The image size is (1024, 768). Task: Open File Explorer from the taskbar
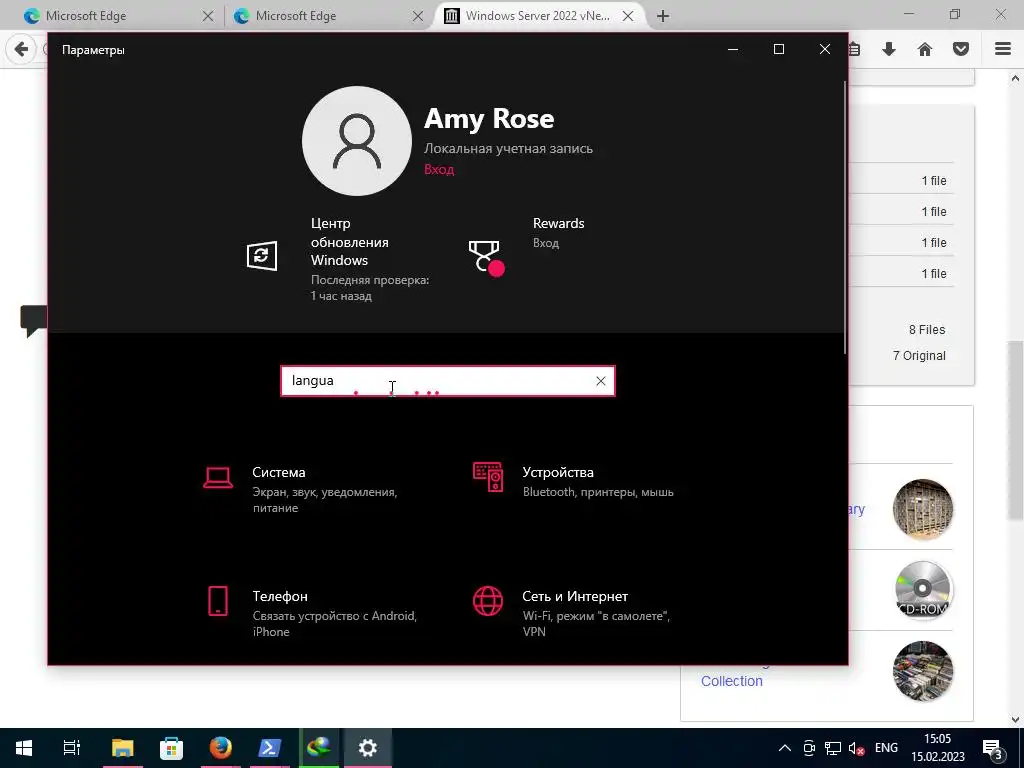[122, 748]
